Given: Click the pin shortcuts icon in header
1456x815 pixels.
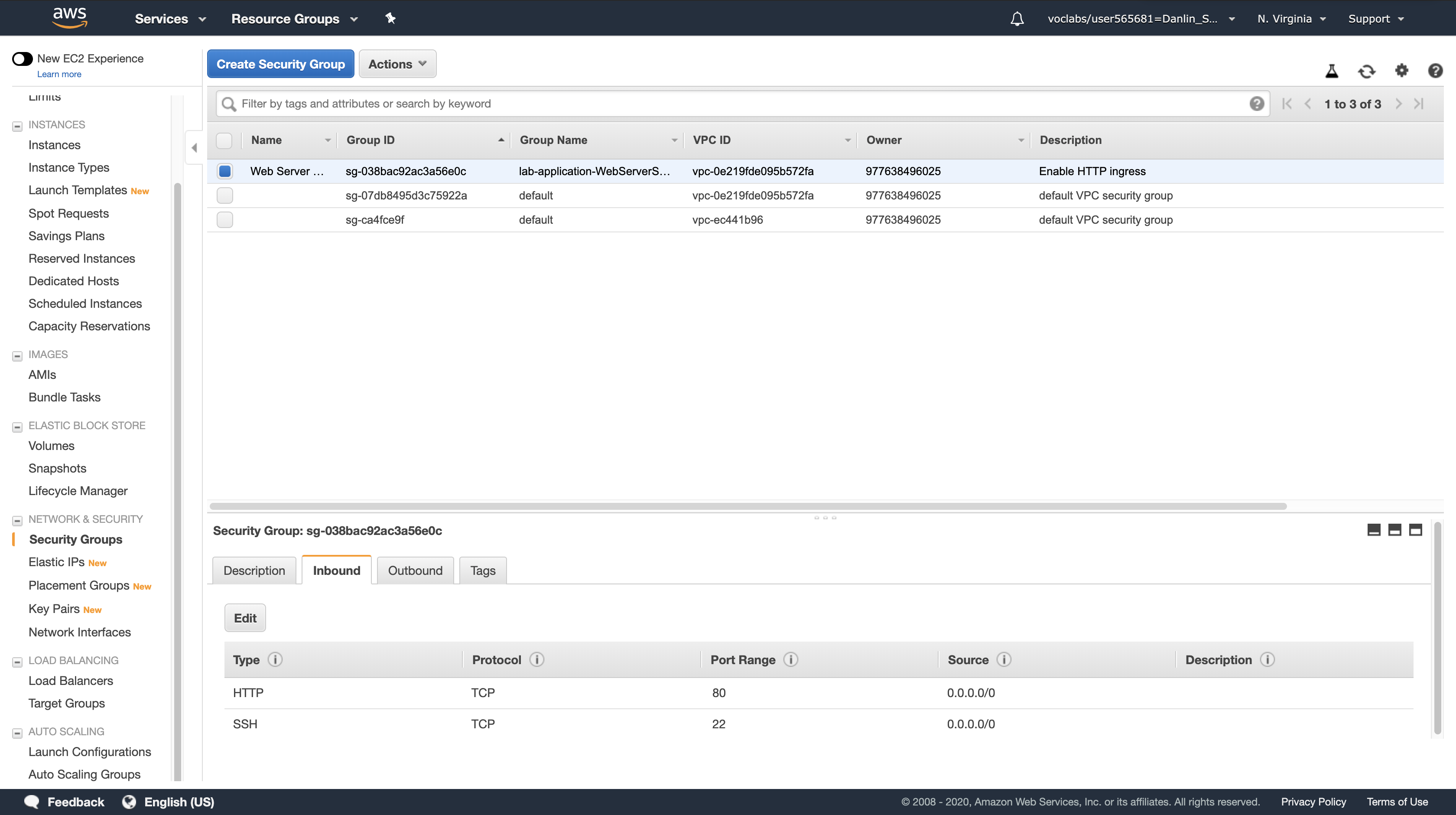Looking at the screenshot, I should (x=390, y=19).
